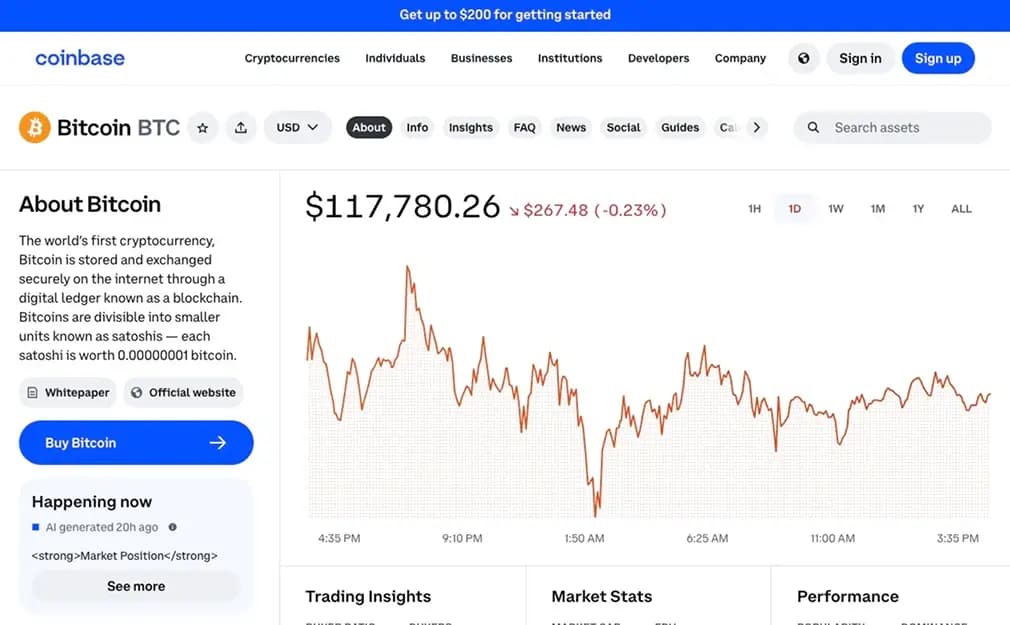Open the share options for Bitcoin
Screen dimensions: 1010x625
point(240,127)
